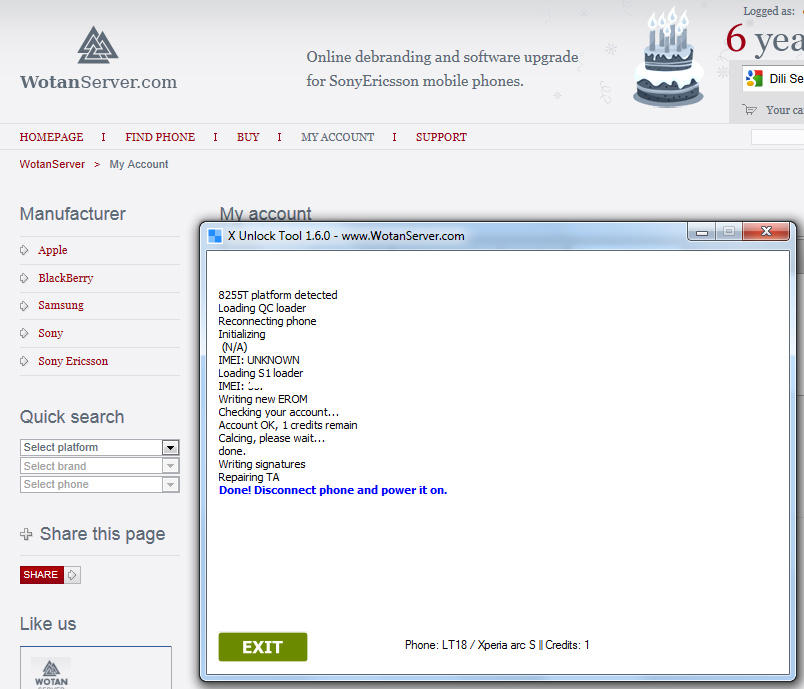The height and width of the screenshot is (689, 804).
Task: Open the FIND PHONE menu item
Action: (x=160, y=137)
